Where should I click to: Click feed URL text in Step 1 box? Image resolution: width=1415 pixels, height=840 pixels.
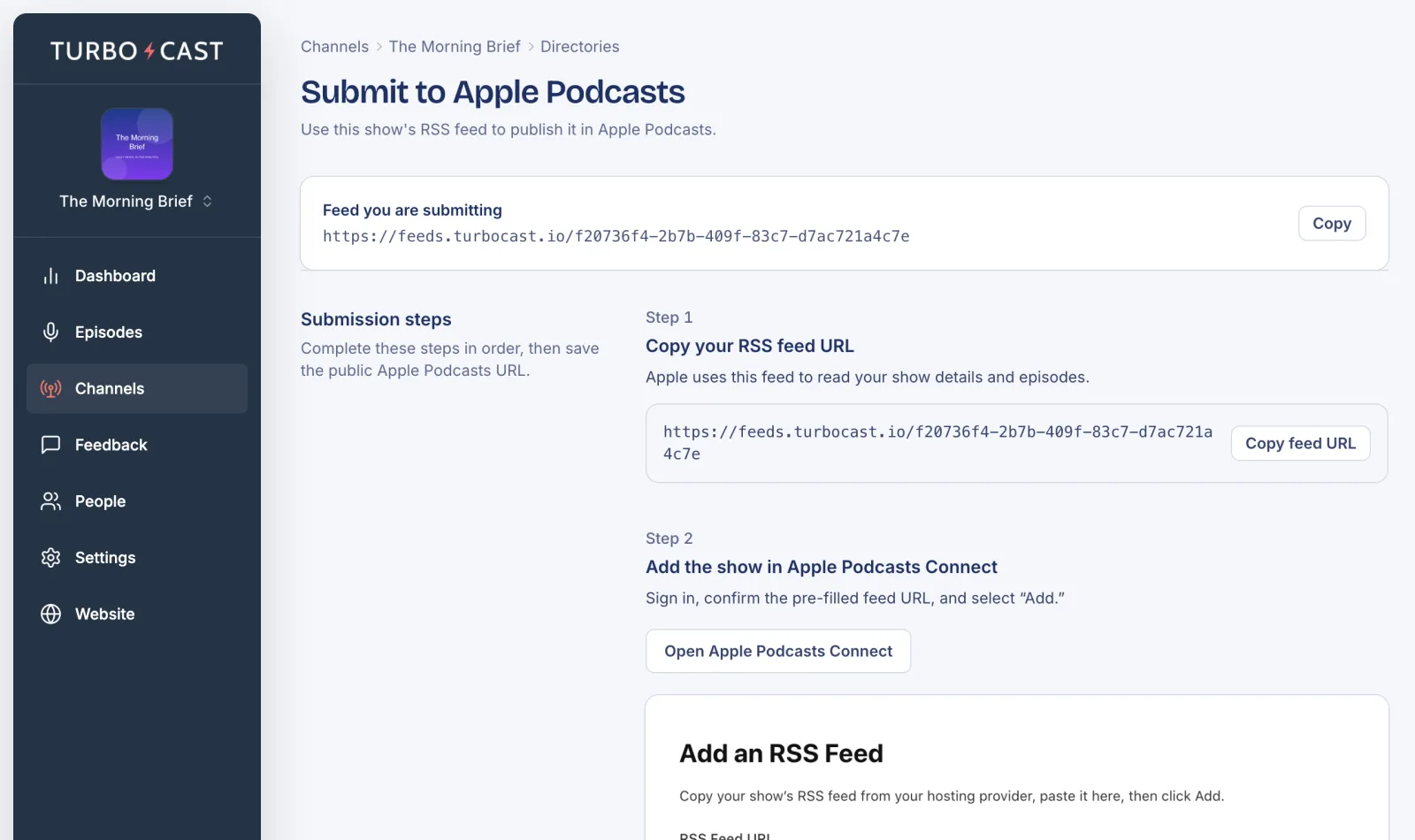pos(937,443)
